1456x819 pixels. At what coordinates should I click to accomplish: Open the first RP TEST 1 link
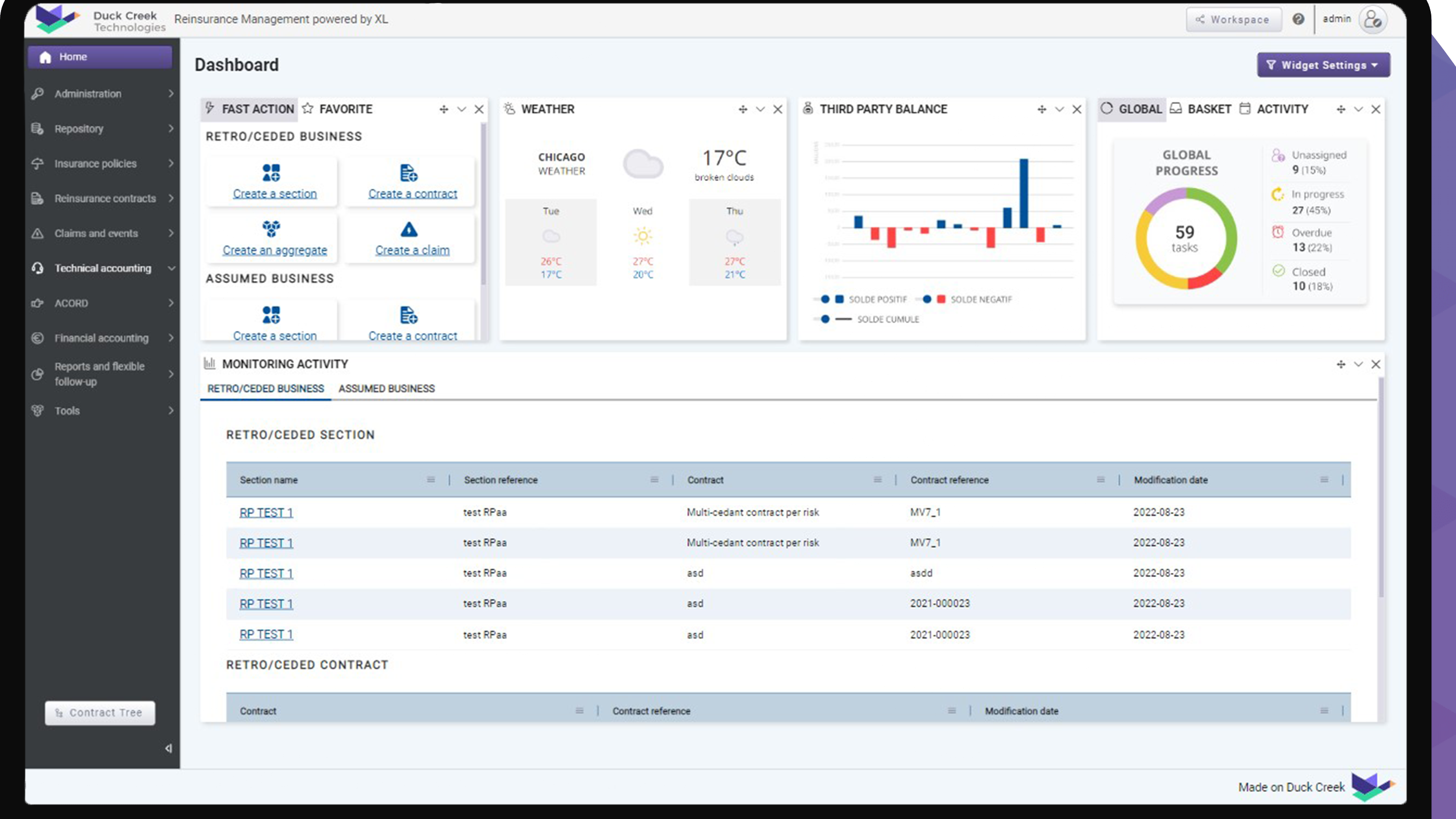(x=266, y=512)
